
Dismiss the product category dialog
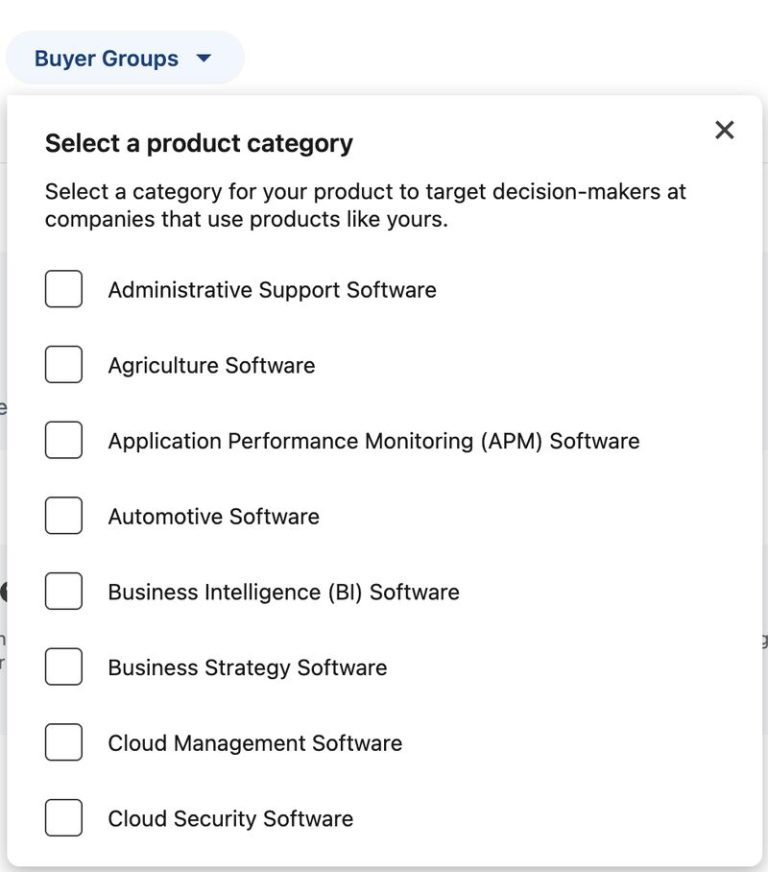(723, 130)
